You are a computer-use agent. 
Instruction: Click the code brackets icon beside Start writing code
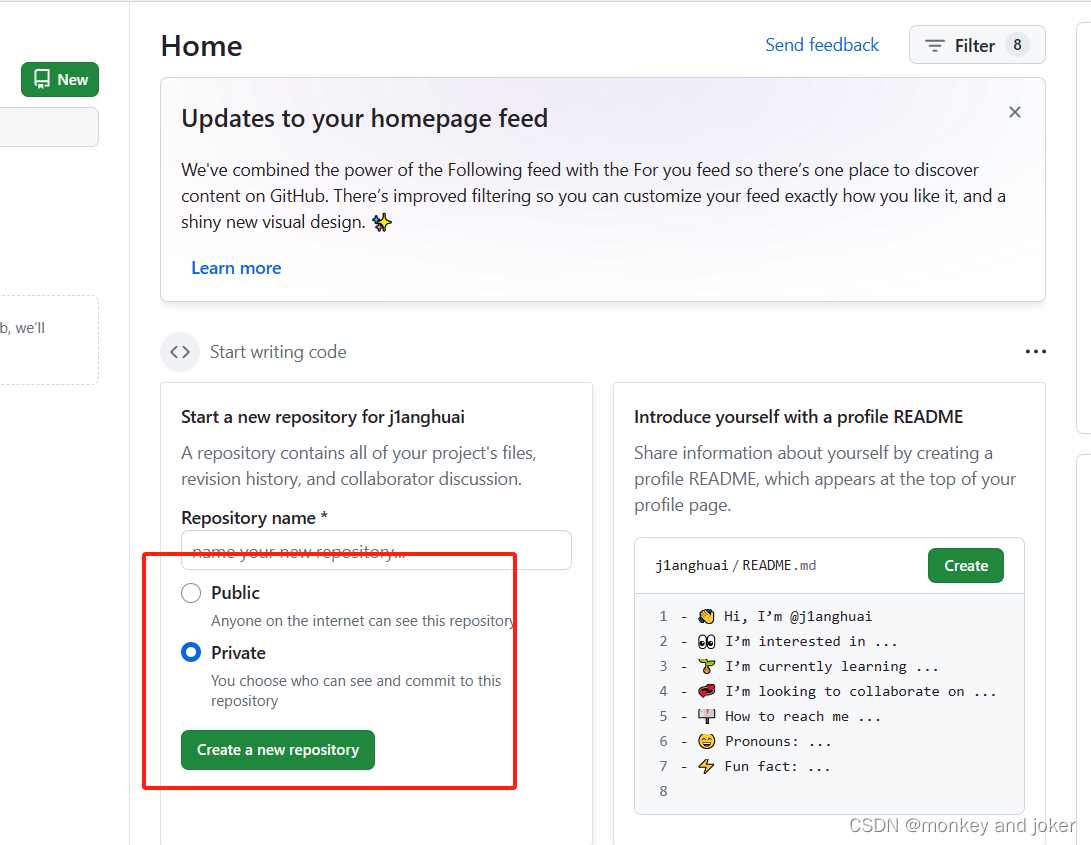[180, 352]
